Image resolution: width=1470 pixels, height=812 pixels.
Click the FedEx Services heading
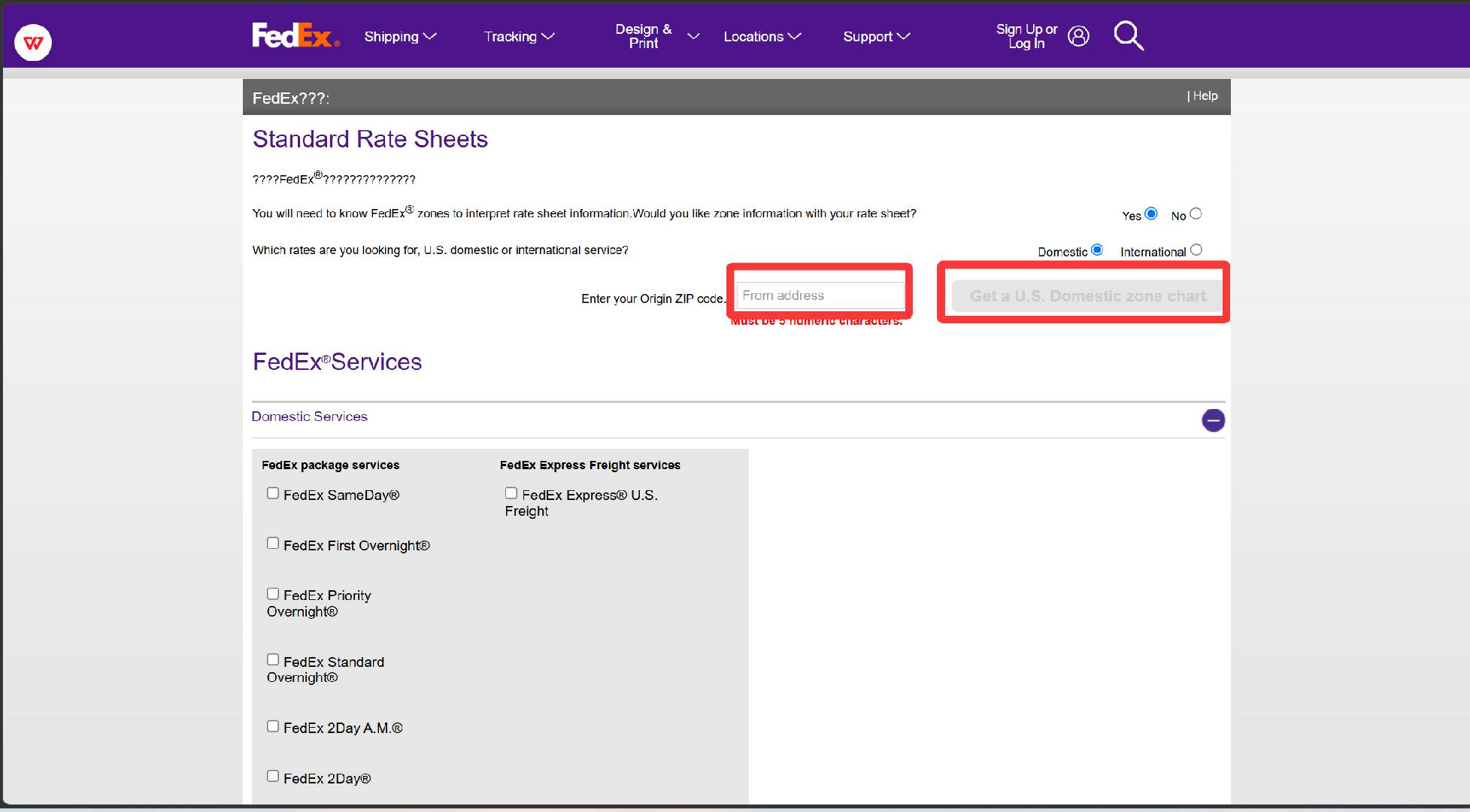(337, 362)
